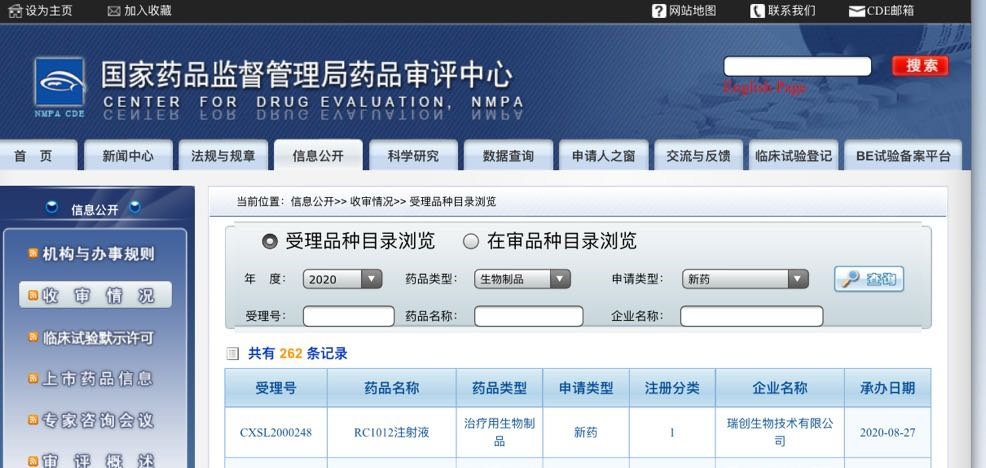Select 受理品种目录浏览 radio button
Screen dimensions: 986x468
pyautogui.click(x=269, y=241)
